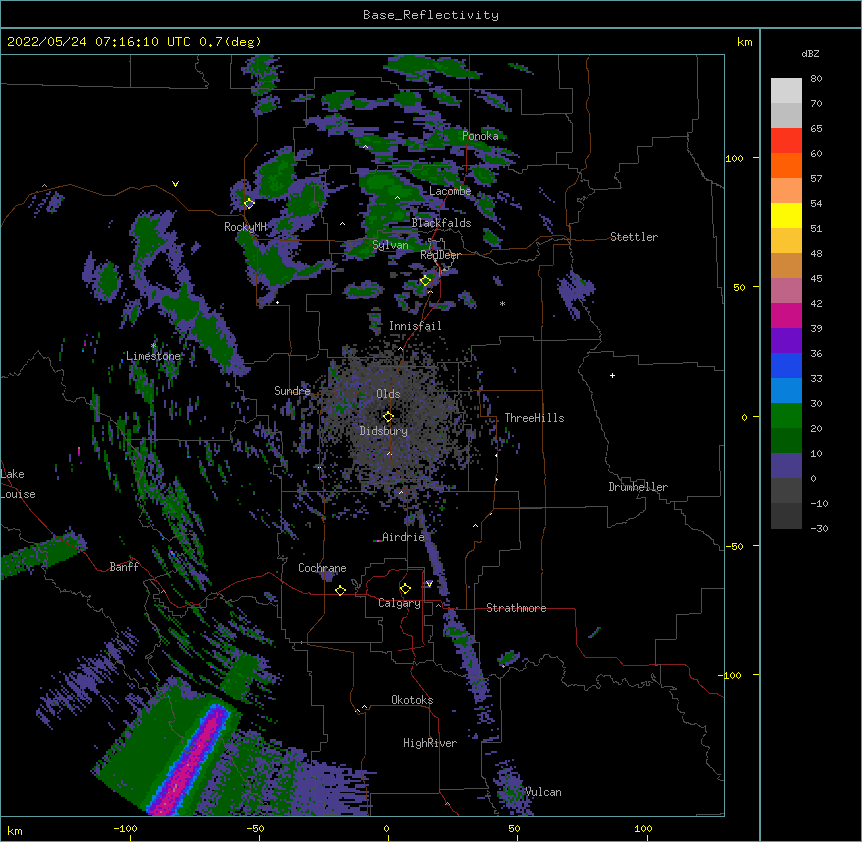862x842 pixels.
Task: Click the Blackfalds city label
Action: 441,223
